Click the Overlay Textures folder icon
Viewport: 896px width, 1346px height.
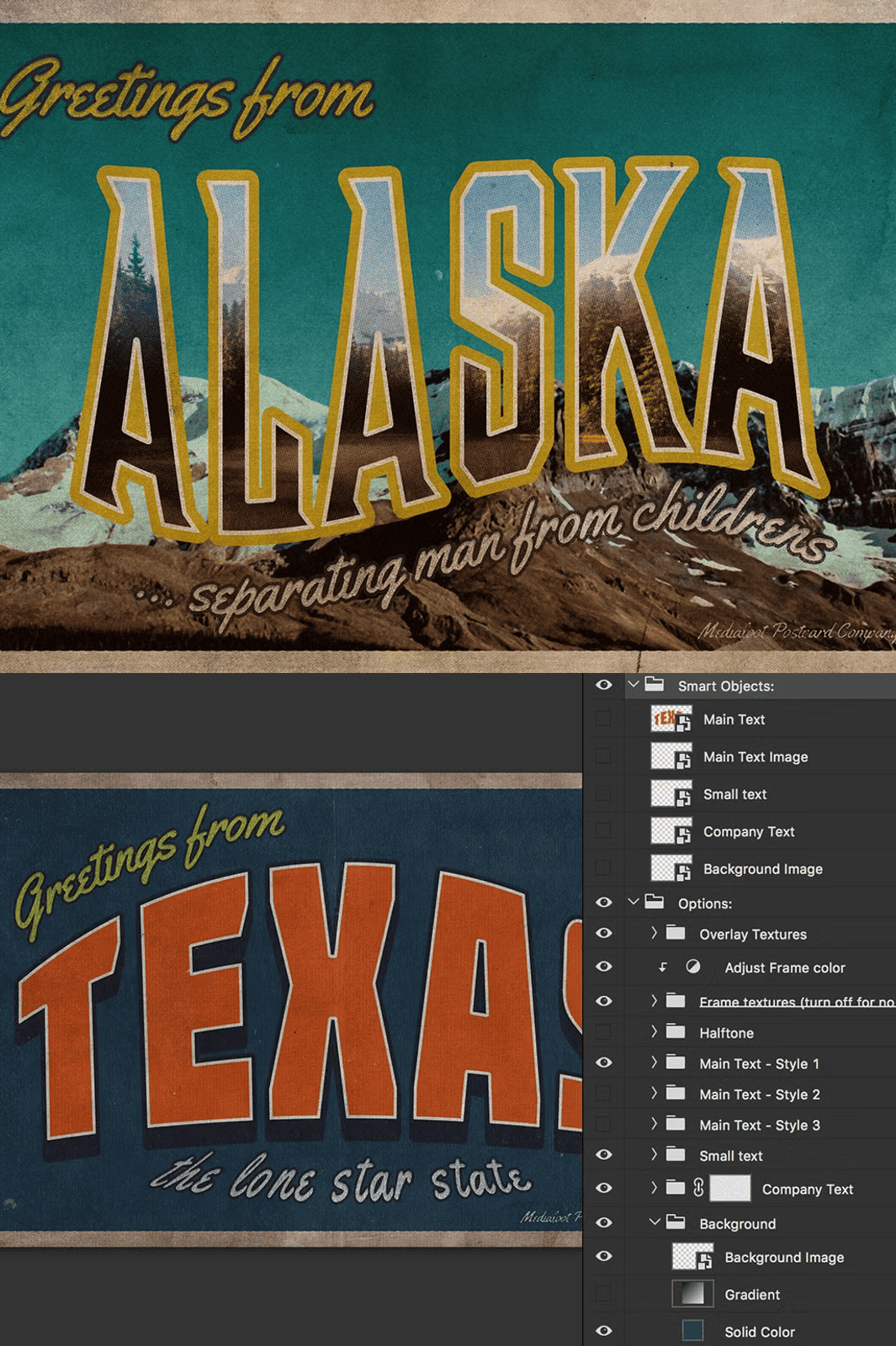(675, 933)
